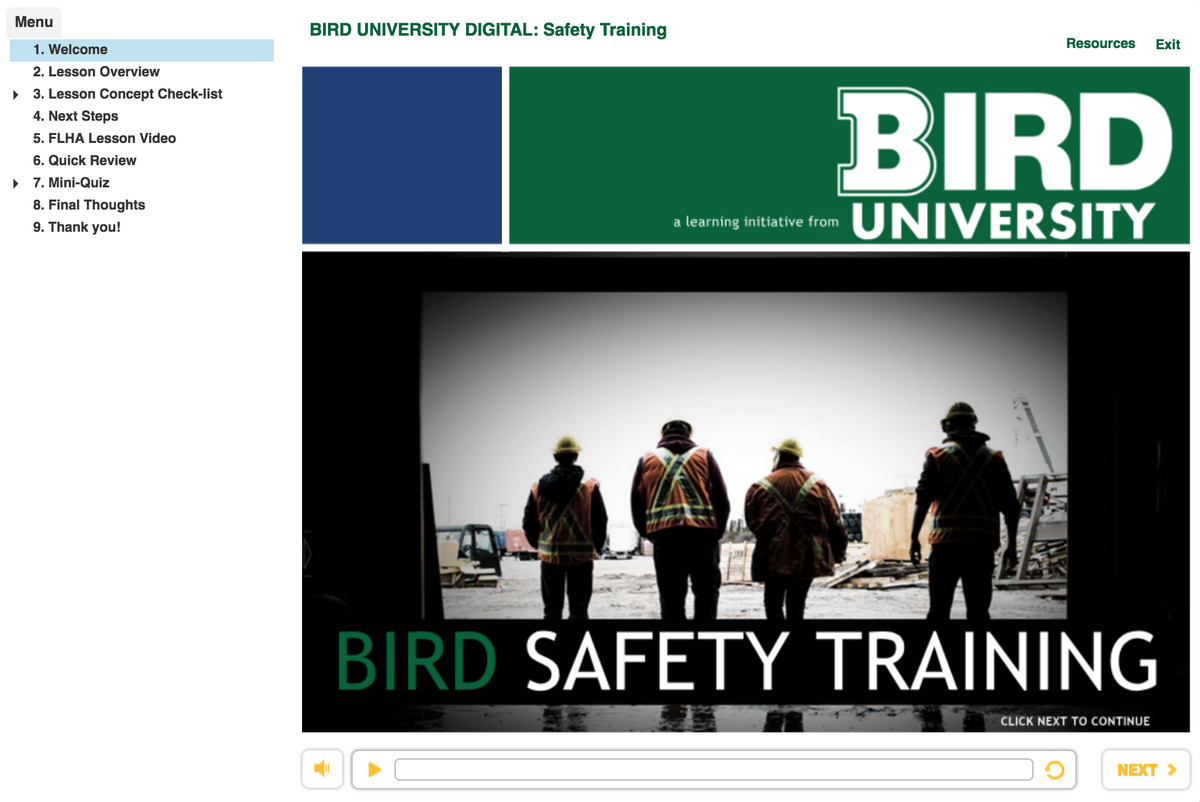Open the Lesson Overview slide

97,71
